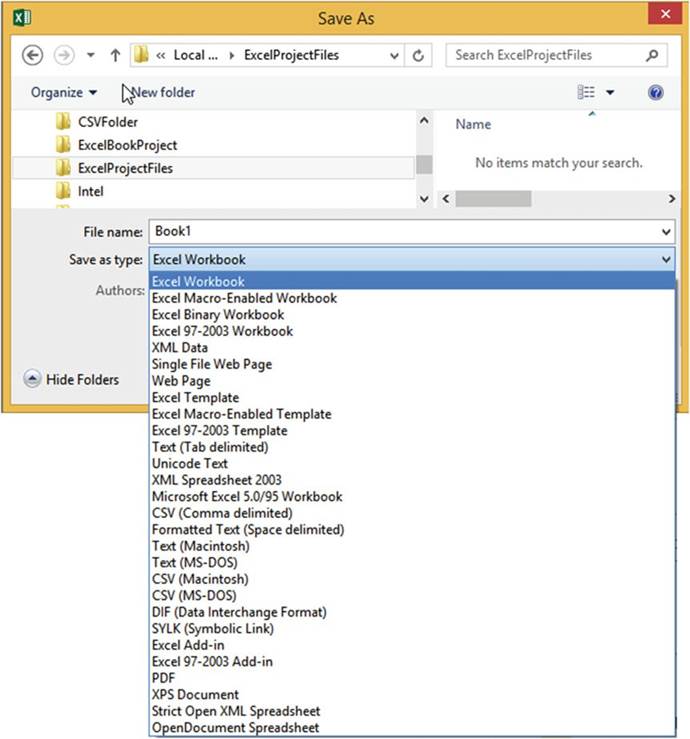The width and height of the screenshot is (690, 739).
Task: Click the File name text field
Action: click(x=400, y=232)
